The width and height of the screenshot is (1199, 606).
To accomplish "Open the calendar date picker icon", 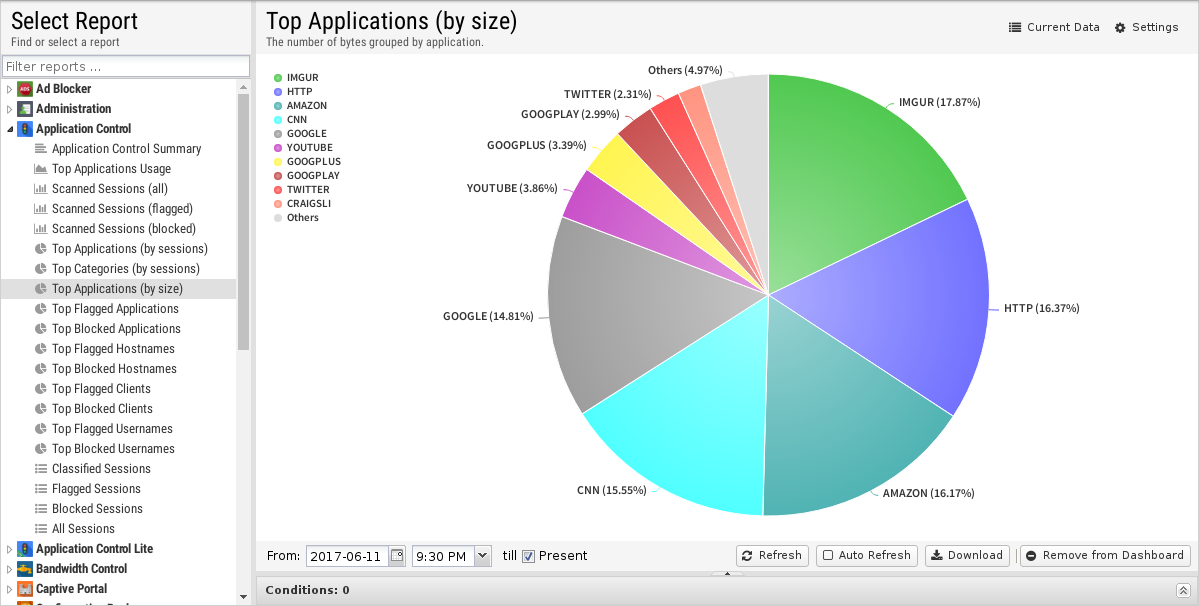I will click(397, 556).
